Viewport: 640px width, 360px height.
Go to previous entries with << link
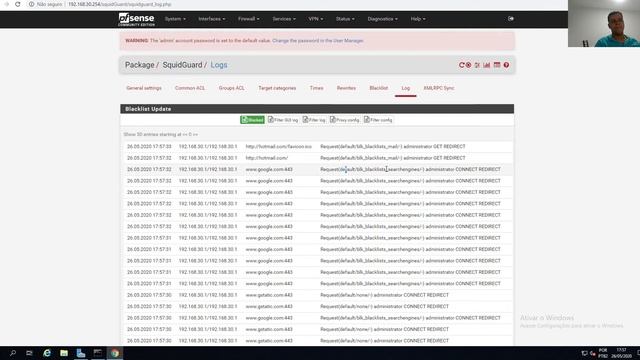[x=184, y=134]
